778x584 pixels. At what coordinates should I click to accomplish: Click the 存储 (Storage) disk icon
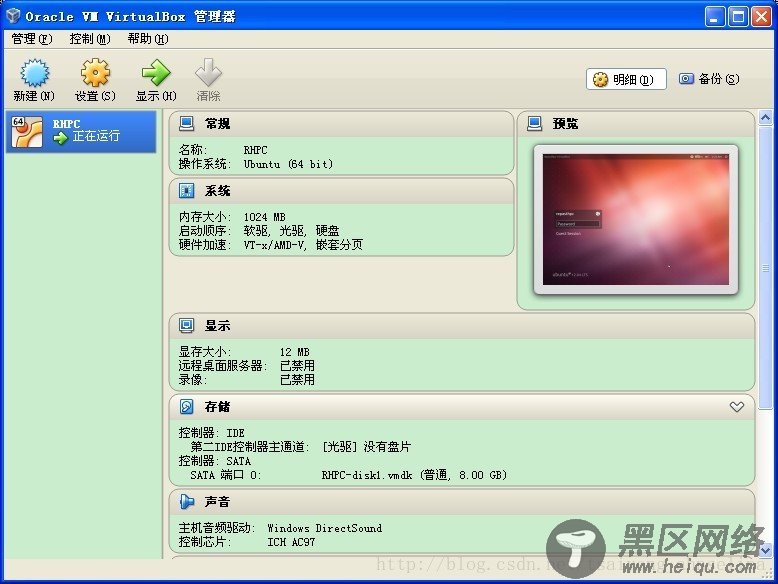187,407
